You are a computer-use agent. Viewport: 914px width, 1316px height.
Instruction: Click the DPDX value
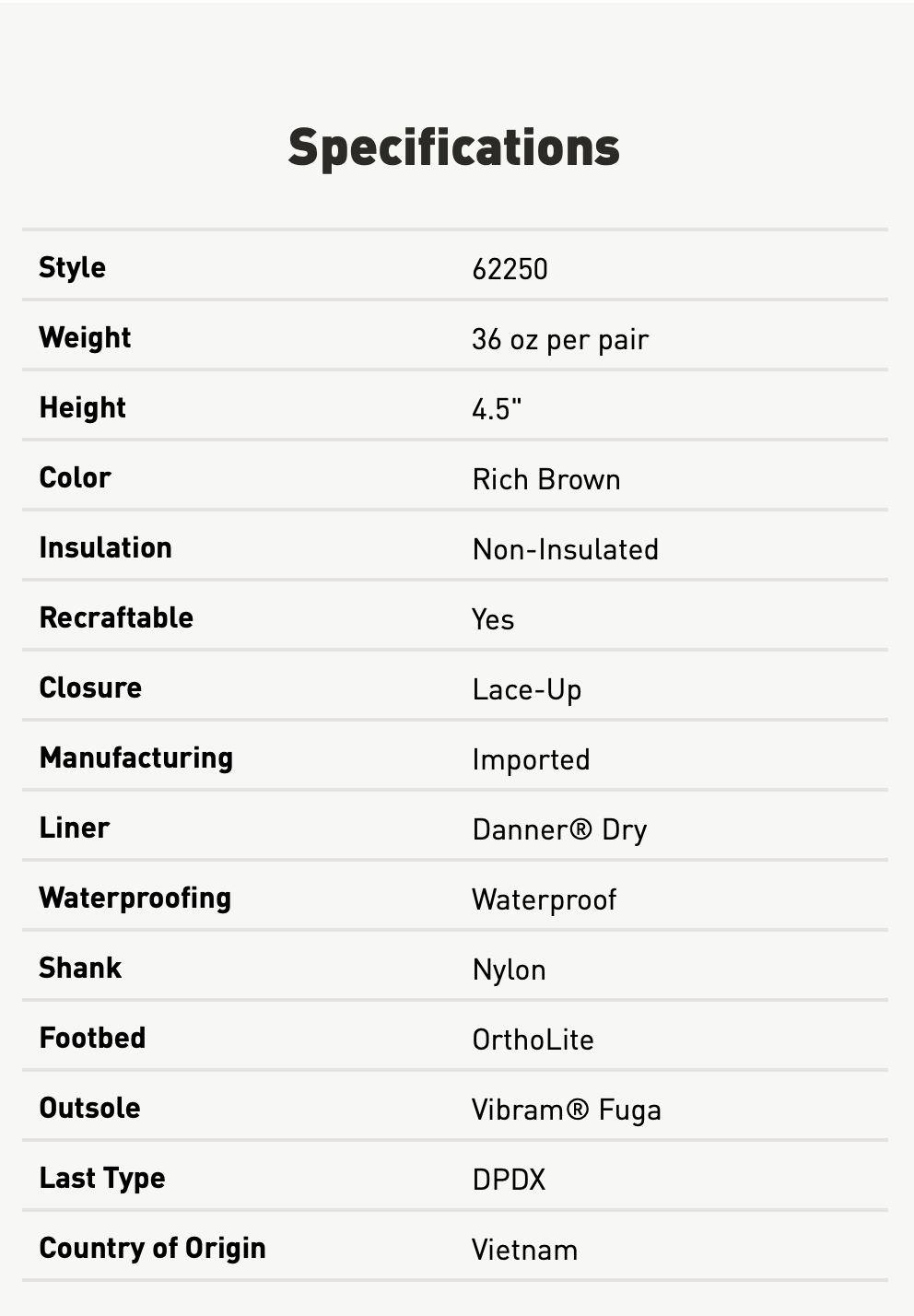pyautogui.click(x=509, y=1180)
